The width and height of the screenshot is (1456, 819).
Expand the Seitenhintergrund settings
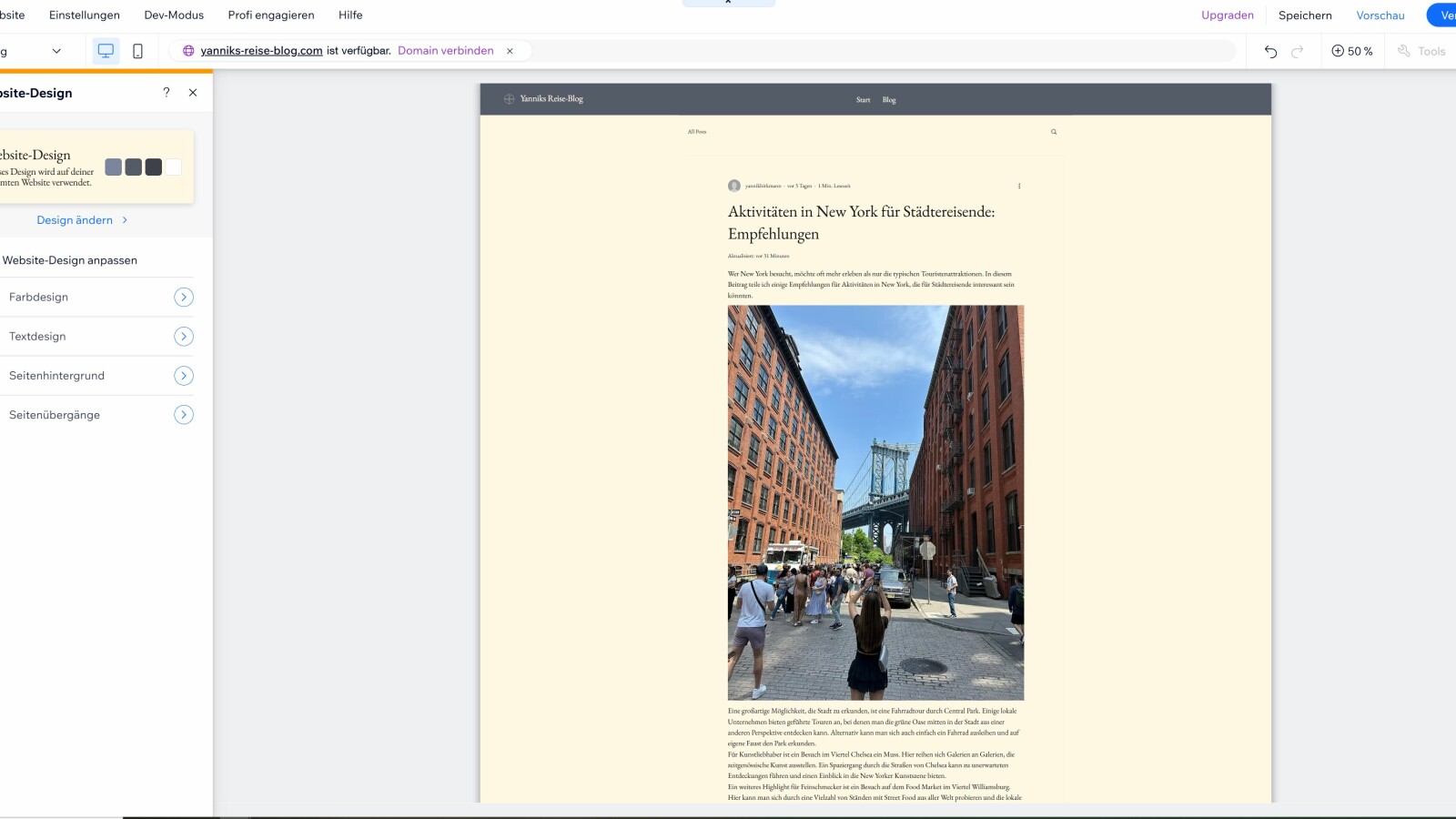pos(184,376)
